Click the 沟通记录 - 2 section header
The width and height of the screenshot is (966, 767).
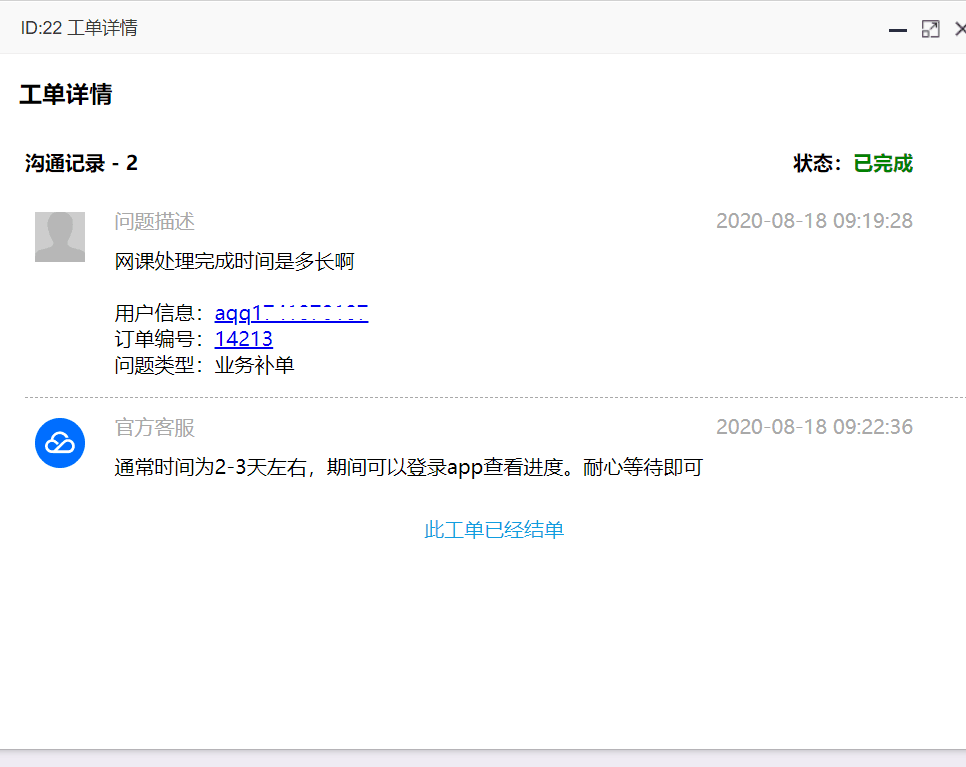80,163
